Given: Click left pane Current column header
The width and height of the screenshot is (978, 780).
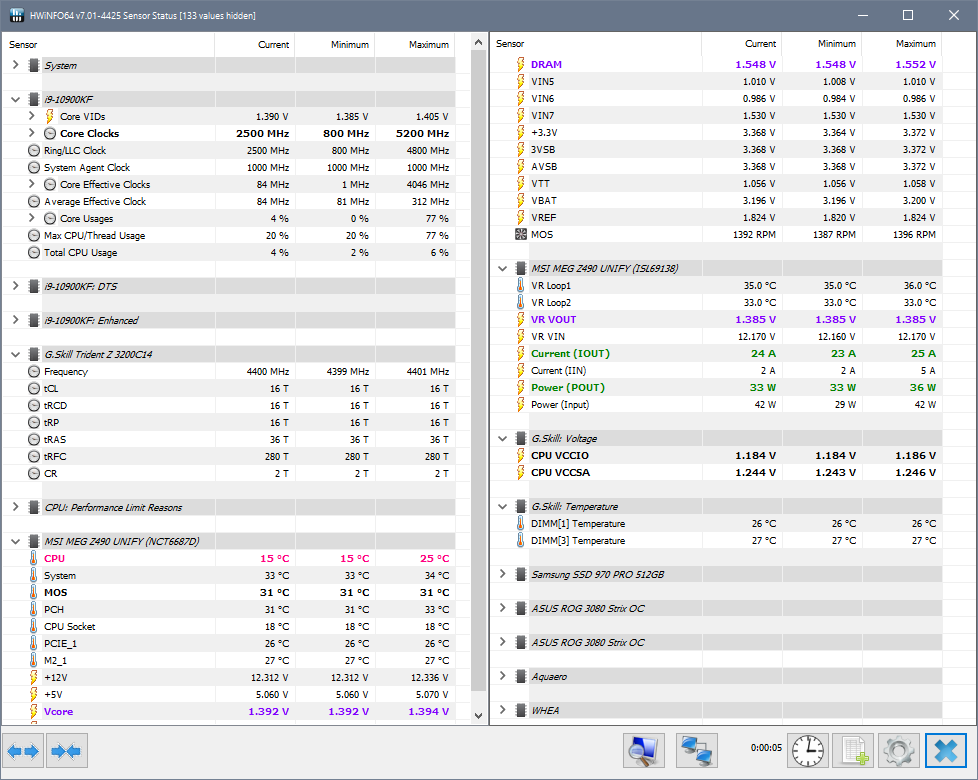Looking at the screenshot, I should click(x=254, y=45).
